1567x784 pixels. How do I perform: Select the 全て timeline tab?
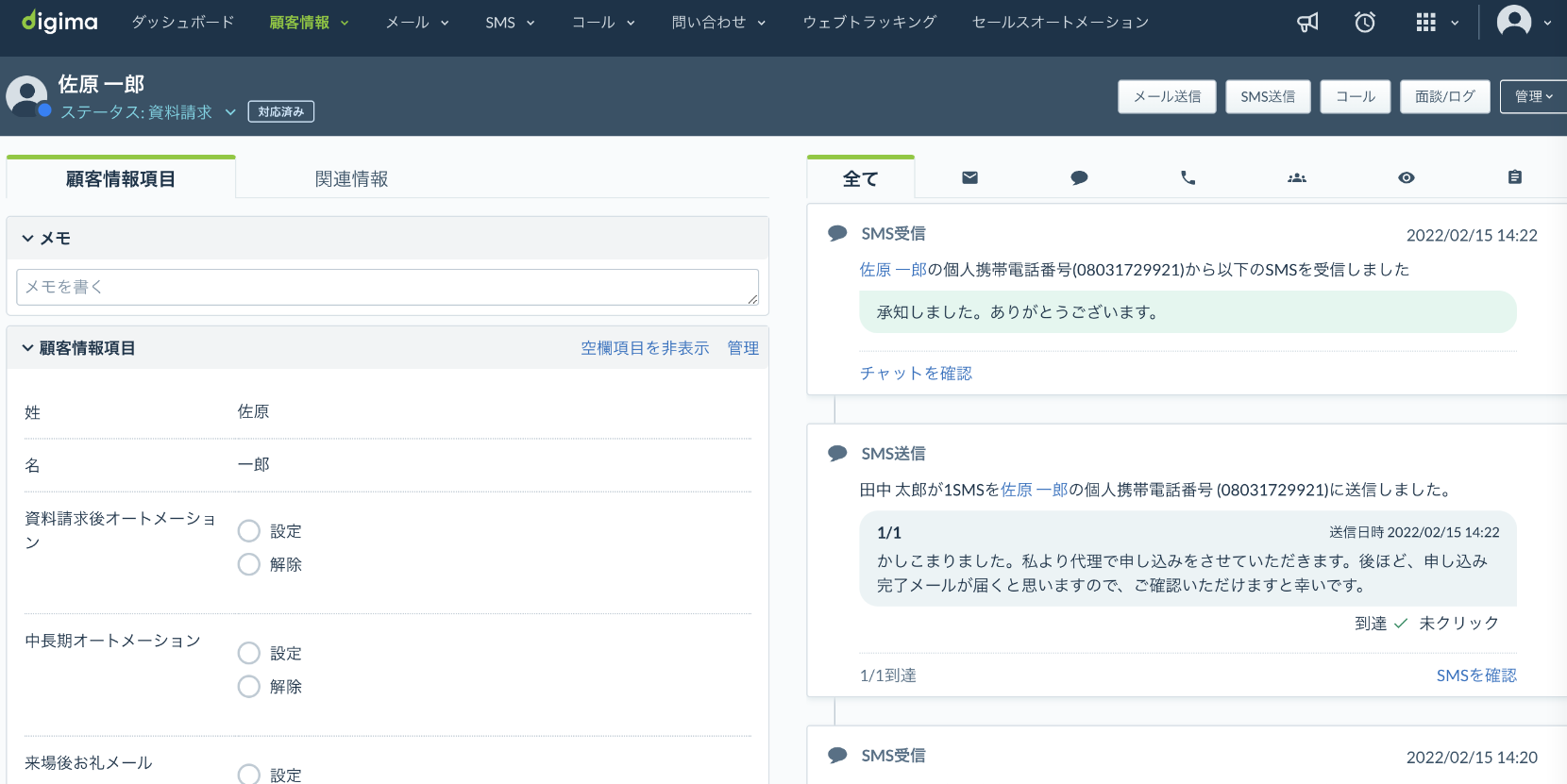pyautogui.click(x=861, y=178)
